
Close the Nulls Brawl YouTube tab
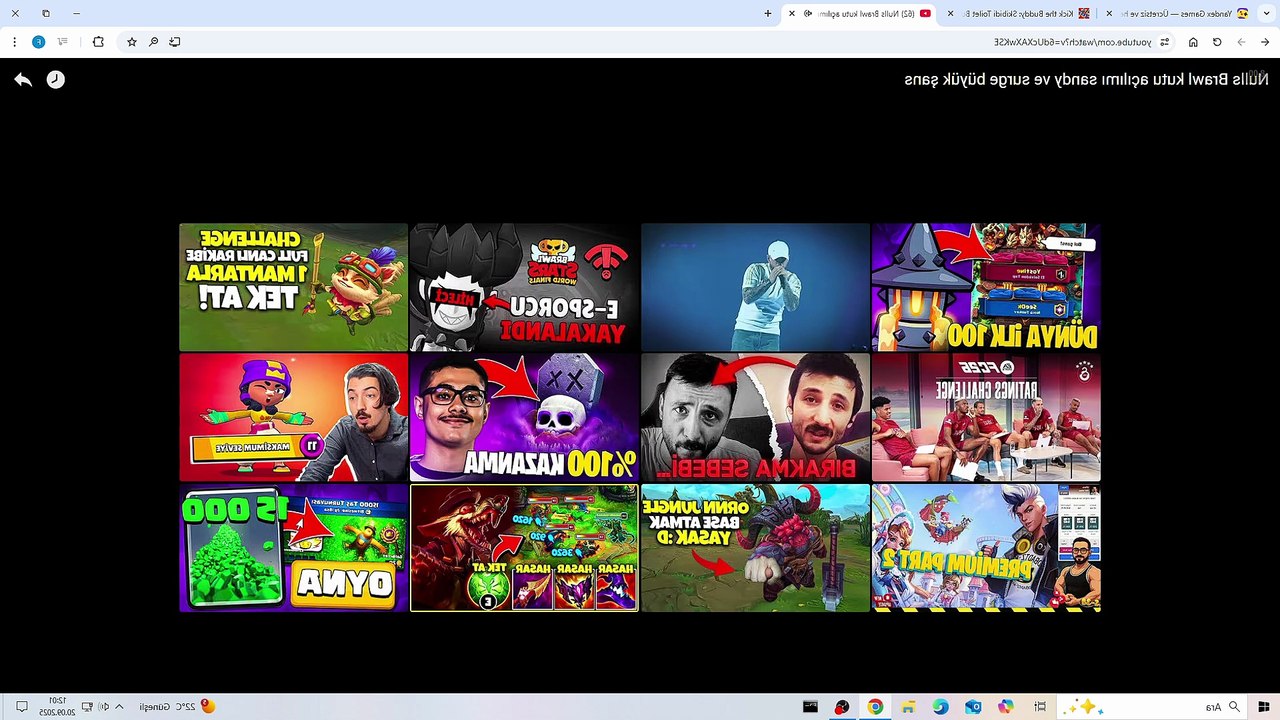pos(792,13)
